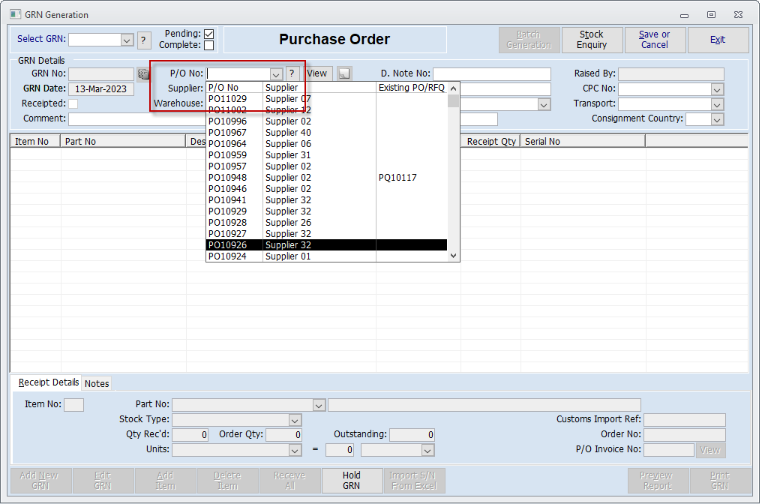Switch to the Receipt Details tab
The height and width of the screenshot is (504, 760).
point(48,383)
